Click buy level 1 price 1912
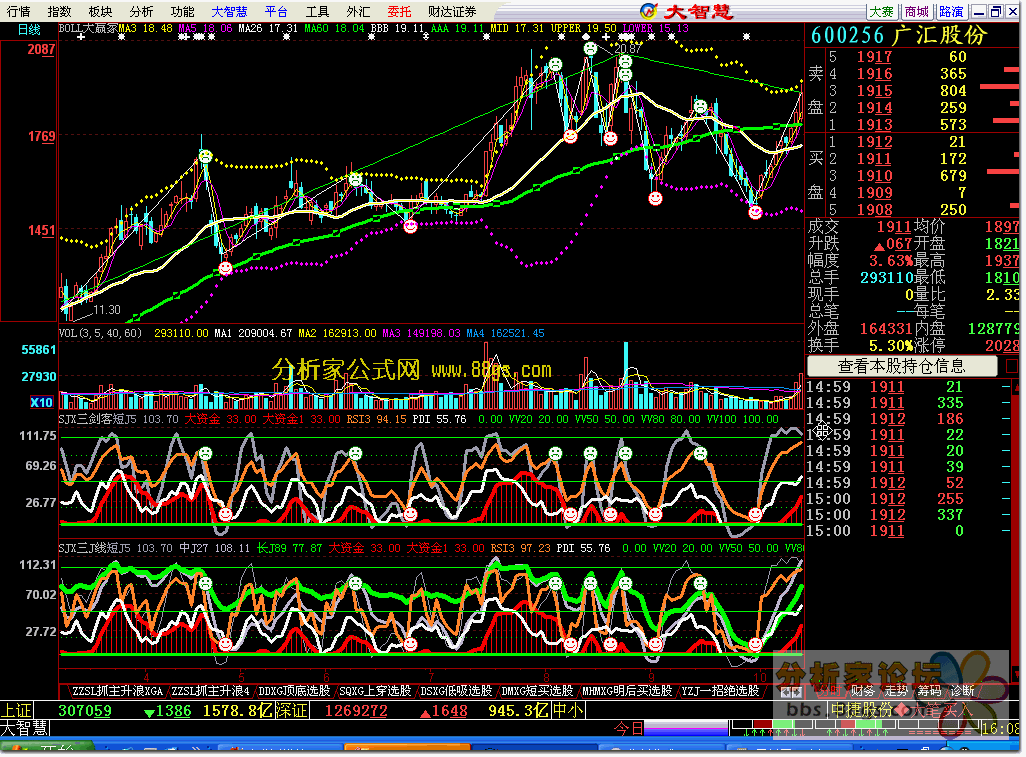1026x757 pixels. click(x=875, y=142)
